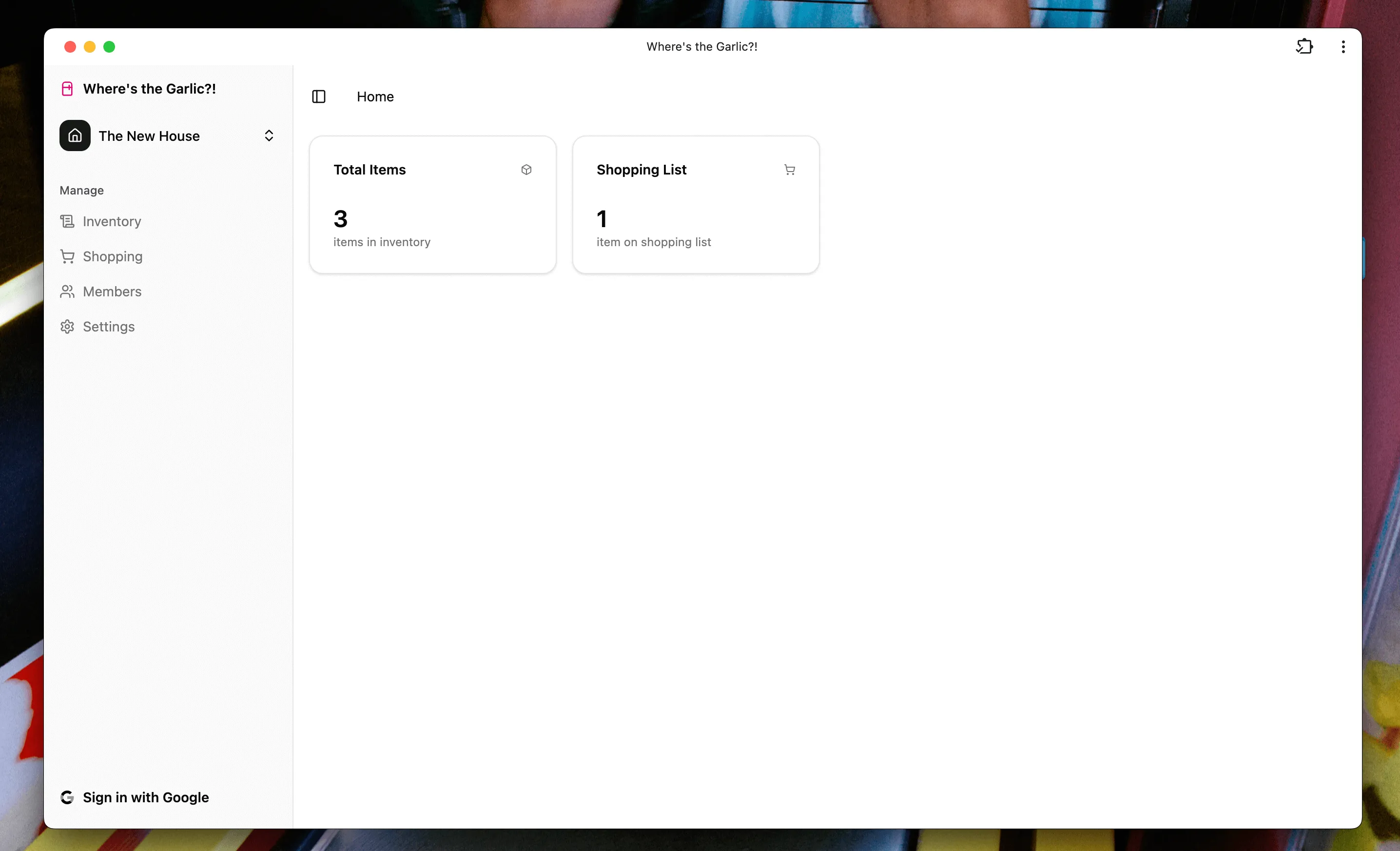Click the pink fridge app logo icon

68,89
